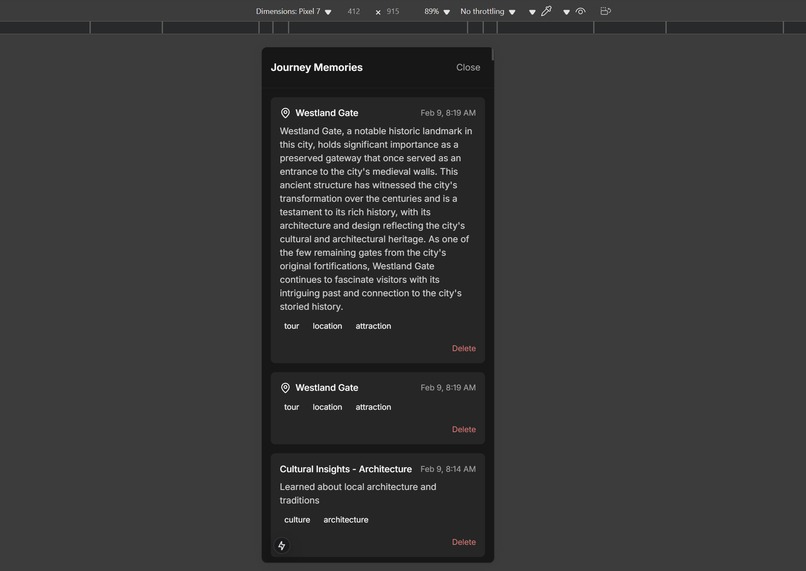
Task: Open the 89% zoom dropdown
Action: pyautogui.click(x=437, y=11)
